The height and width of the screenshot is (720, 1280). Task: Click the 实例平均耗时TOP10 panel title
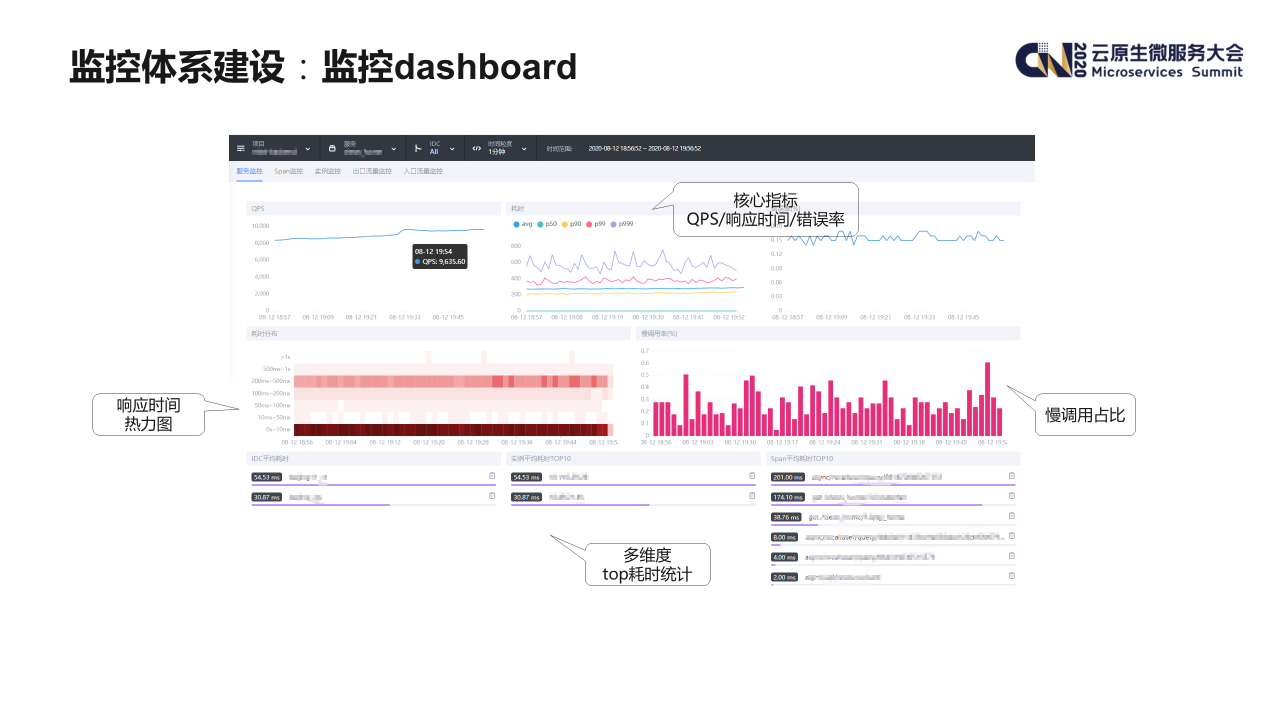(x=542, y=458)
